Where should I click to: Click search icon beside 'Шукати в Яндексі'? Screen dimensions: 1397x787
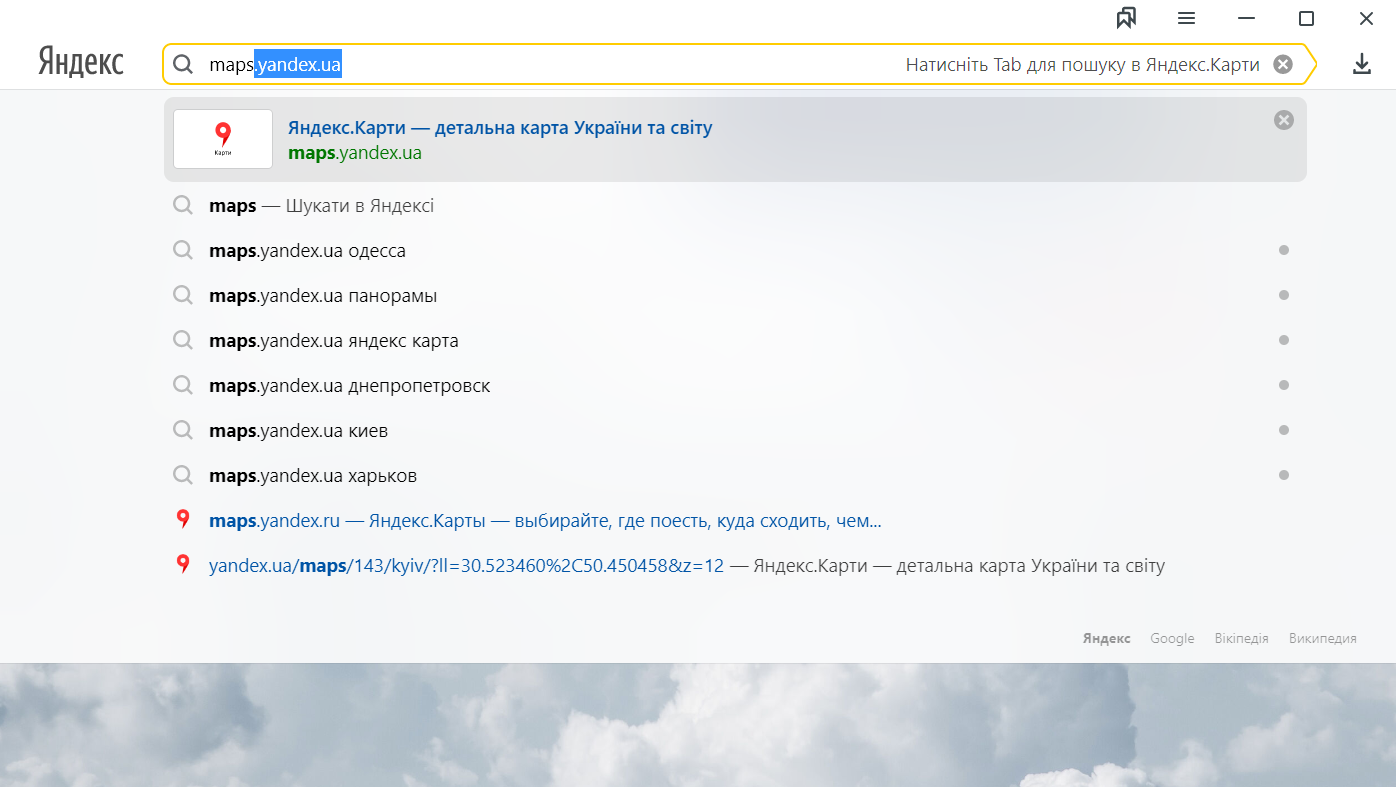(183, 205)
